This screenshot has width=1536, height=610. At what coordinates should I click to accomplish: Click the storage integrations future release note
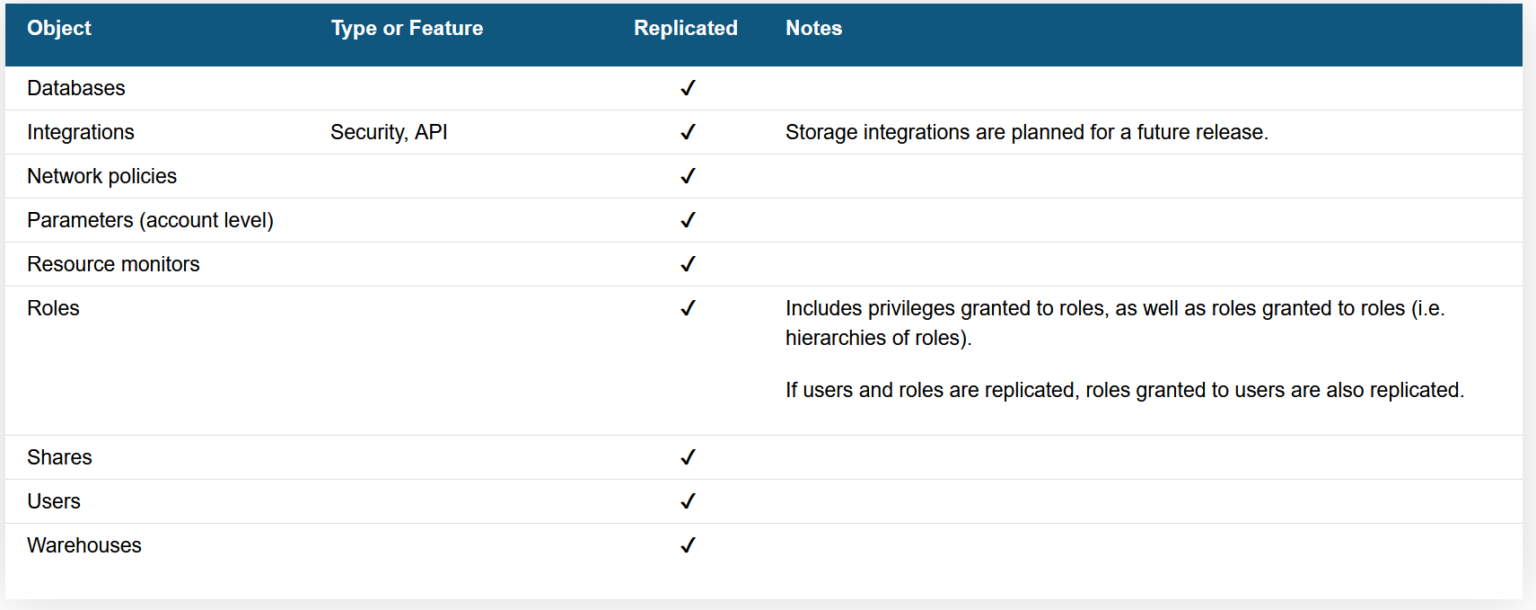tap(1026, 132)
